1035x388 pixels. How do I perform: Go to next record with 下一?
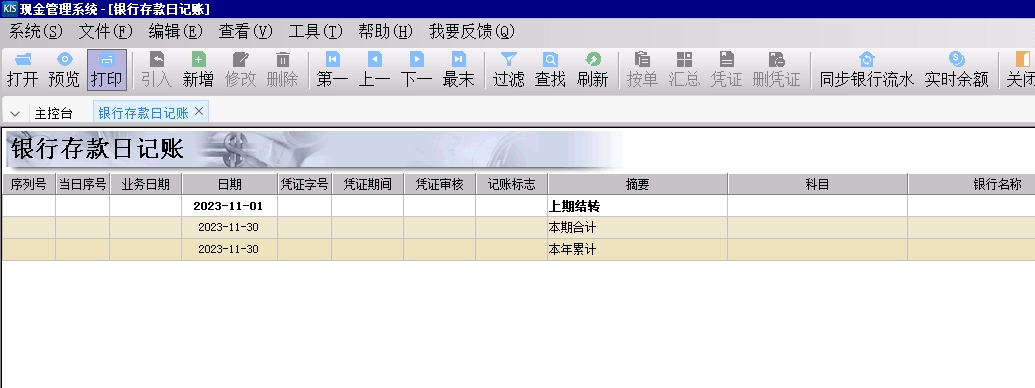click(x=417, y=69)
